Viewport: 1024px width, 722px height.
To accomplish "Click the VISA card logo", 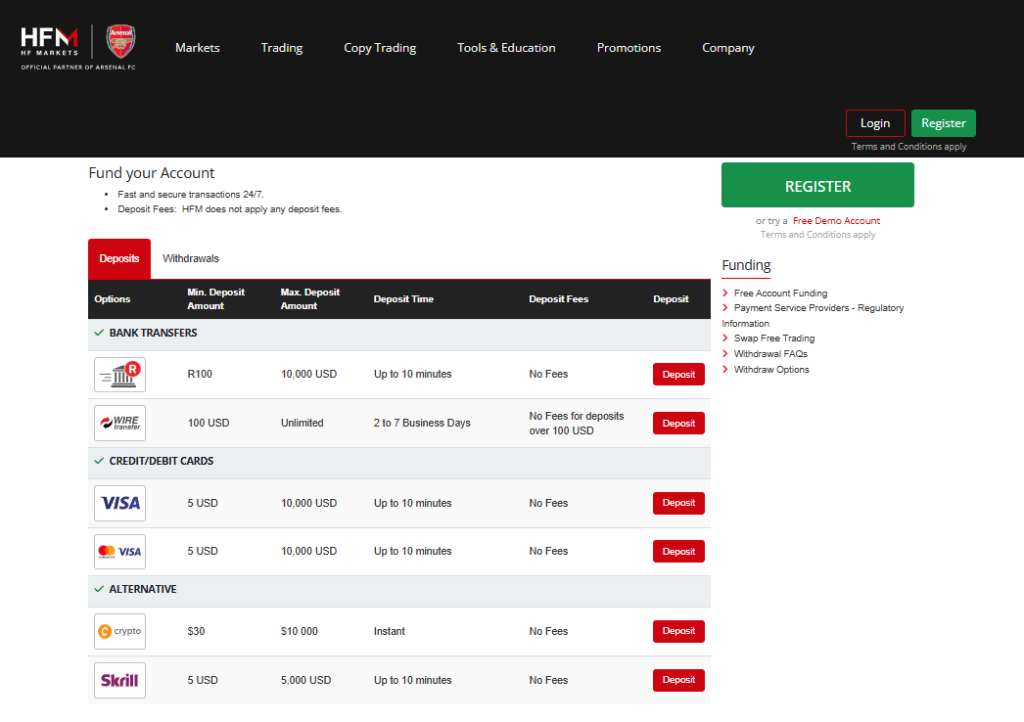I will [120, 503].
